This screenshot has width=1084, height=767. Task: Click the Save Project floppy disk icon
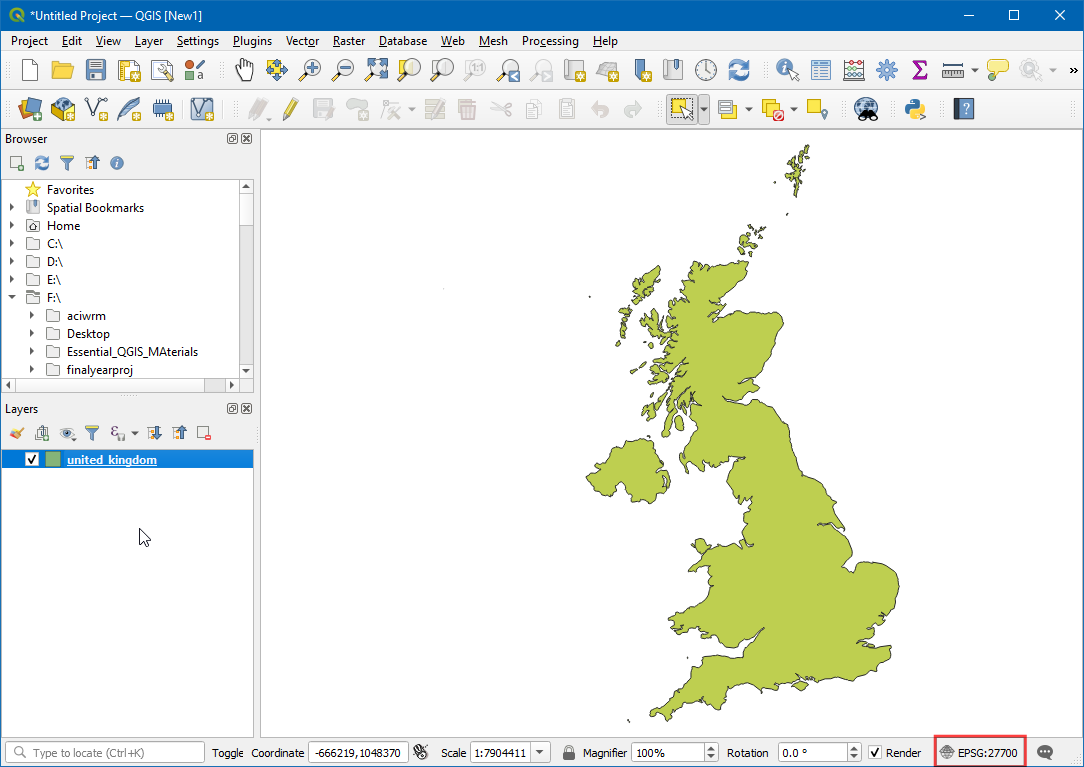(96, 70)
